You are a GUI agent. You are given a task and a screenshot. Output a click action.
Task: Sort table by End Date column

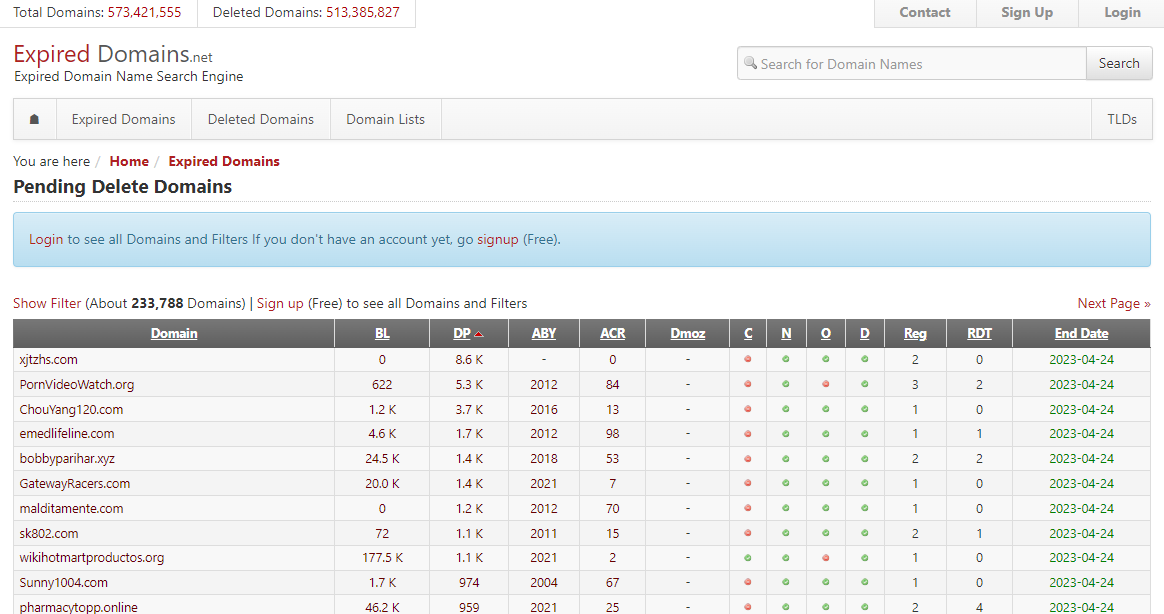click(1081, 334)
